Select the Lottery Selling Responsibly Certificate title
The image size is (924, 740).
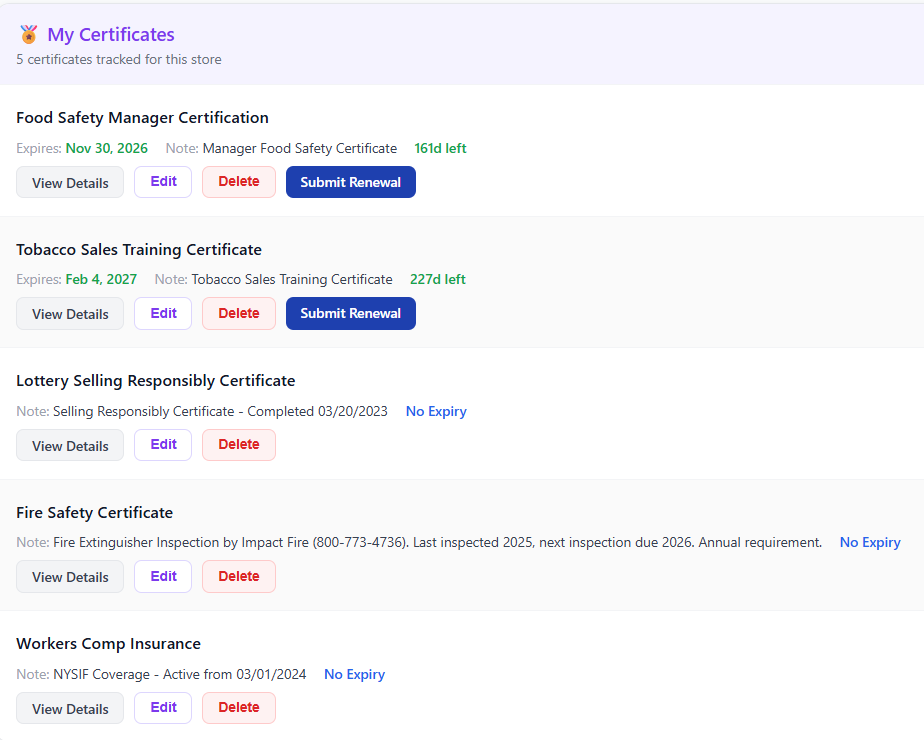(x=156, y=381)
